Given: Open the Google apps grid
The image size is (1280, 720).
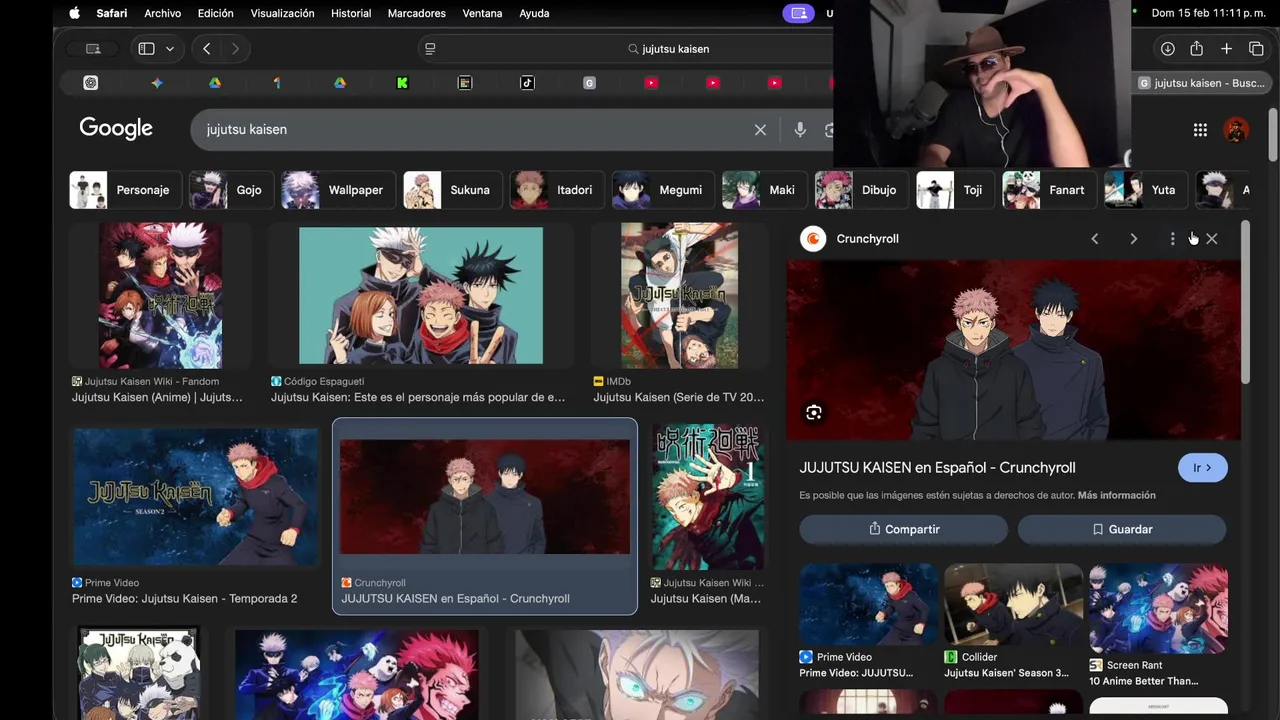Looking at the screenshot, I should pos(1200,130).
